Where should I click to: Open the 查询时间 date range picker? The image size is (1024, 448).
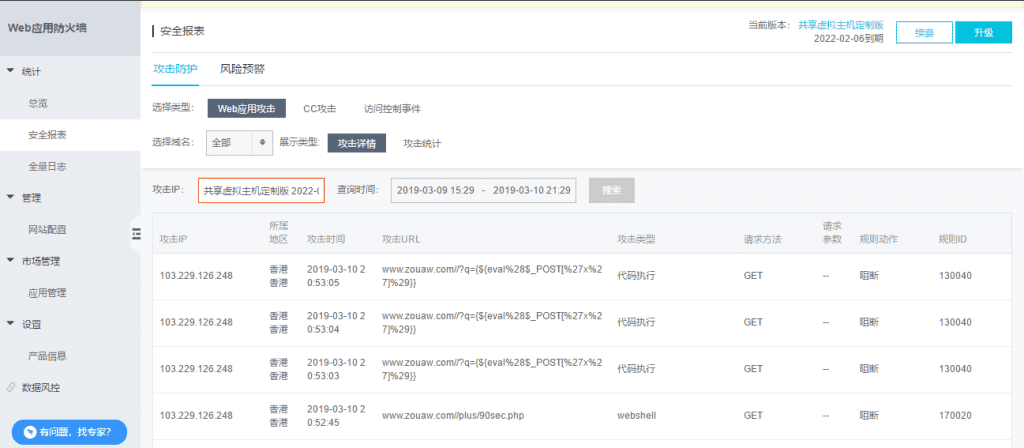coord(483,190)
